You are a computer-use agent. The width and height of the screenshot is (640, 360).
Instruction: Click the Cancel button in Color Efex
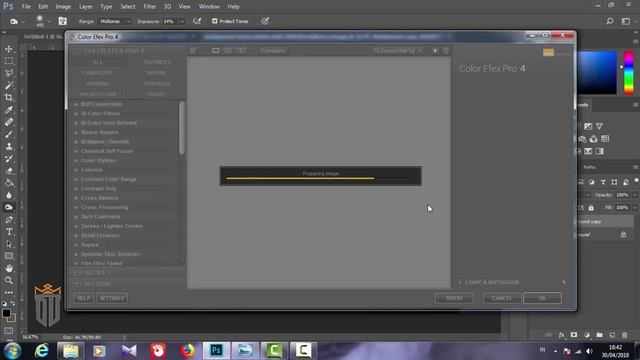(x=502, y=298)
